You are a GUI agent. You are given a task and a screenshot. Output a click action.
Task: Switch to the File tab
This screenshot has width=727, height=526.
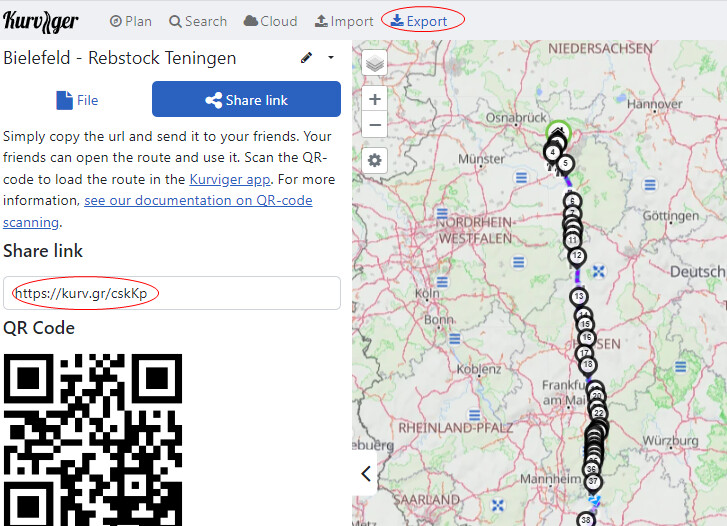tap(77, 100)
